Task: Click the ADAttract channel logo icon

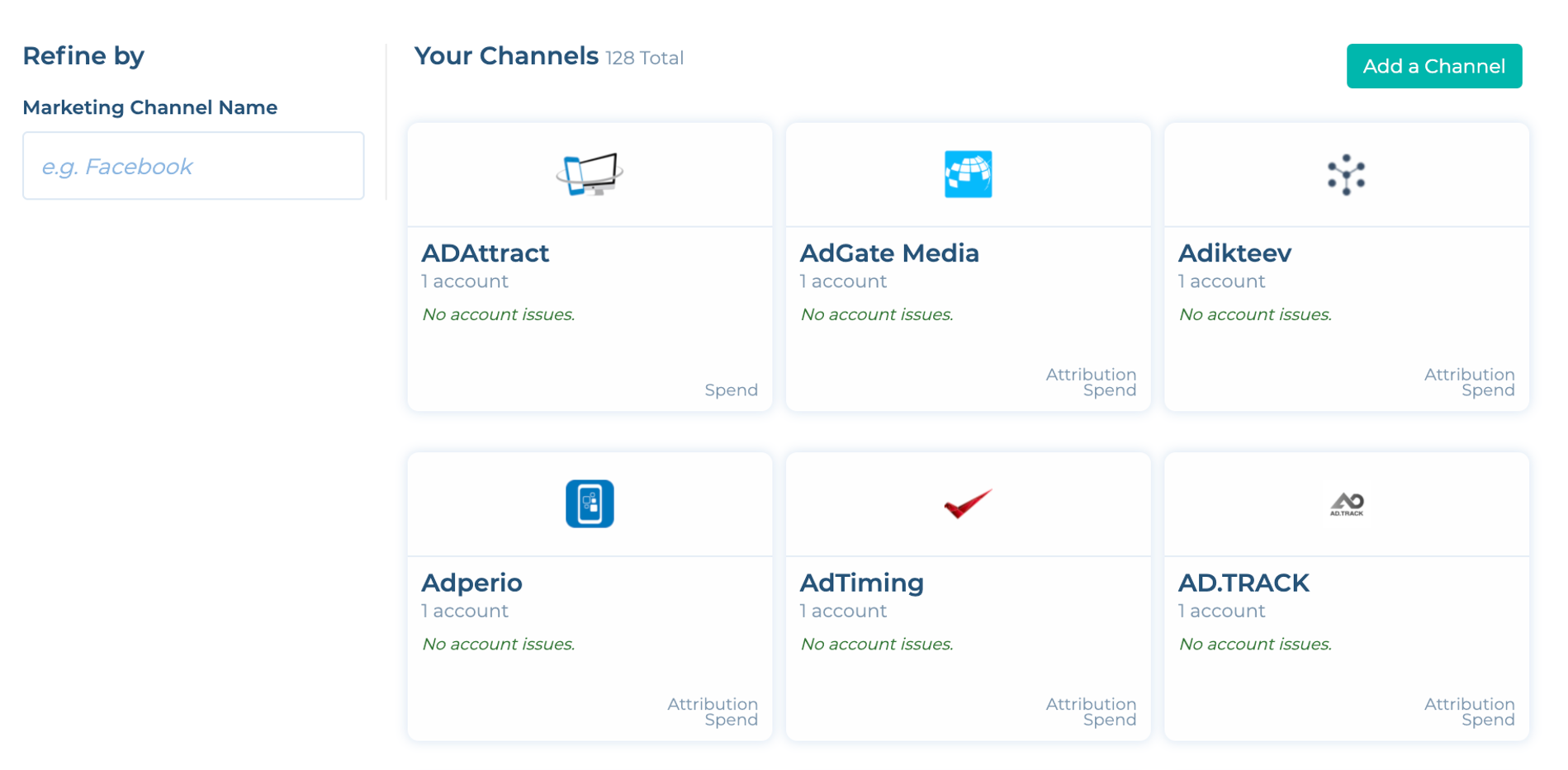Action: (x=590, y=174)
